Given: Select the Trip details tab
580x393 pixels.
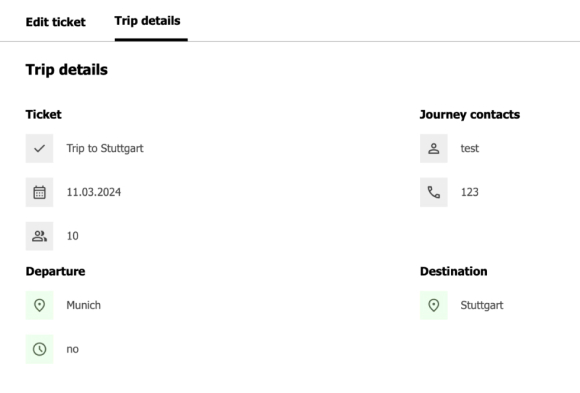Looking at the screenshot, I should [147, 21].
